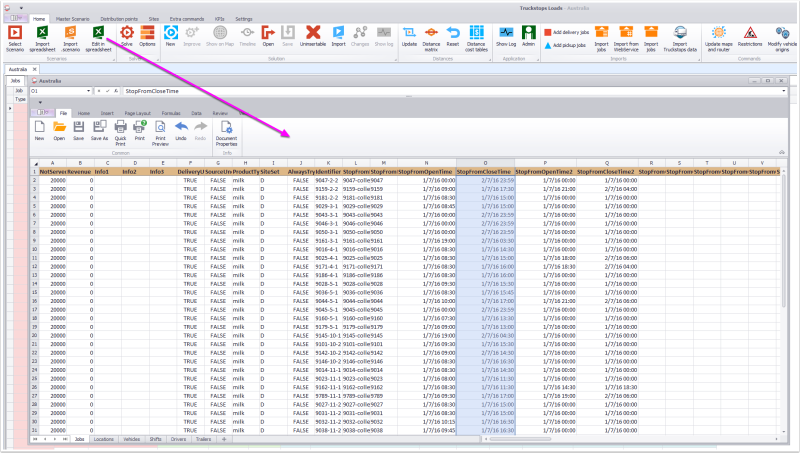Quick Print the spreadsheet
The width and height of the screenshot is (800, 453).
pyautogui.click(x=120, y=127)
